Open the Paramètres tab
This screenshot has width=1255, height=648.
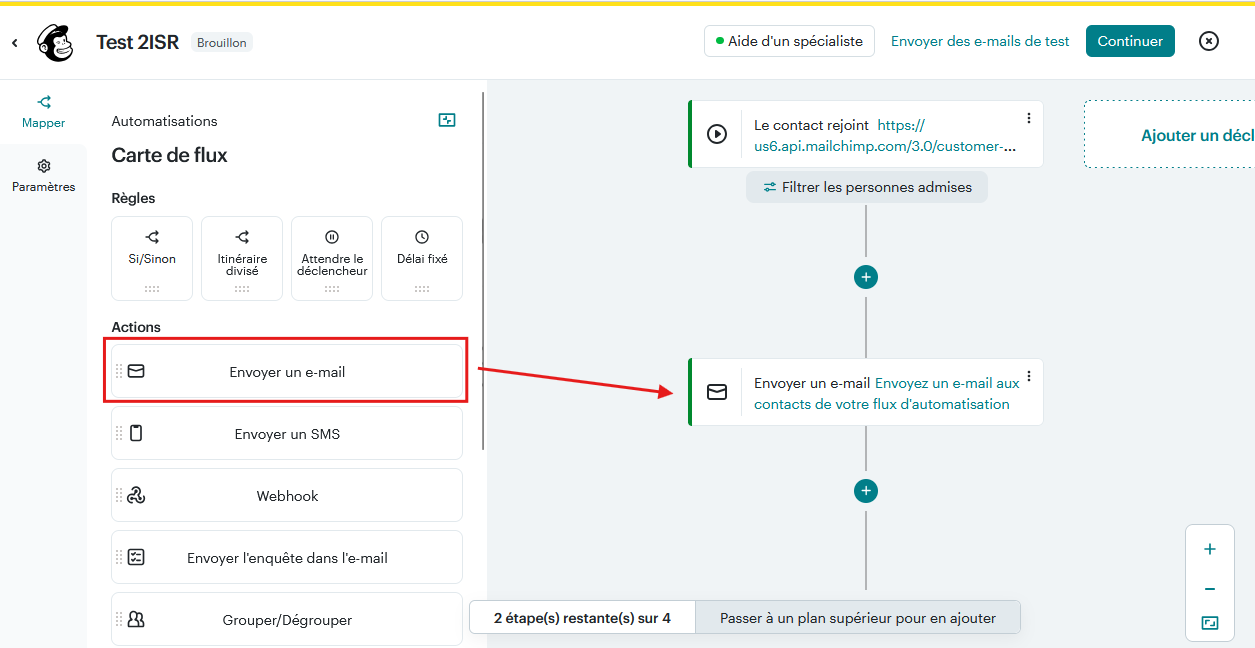[44, 176]
